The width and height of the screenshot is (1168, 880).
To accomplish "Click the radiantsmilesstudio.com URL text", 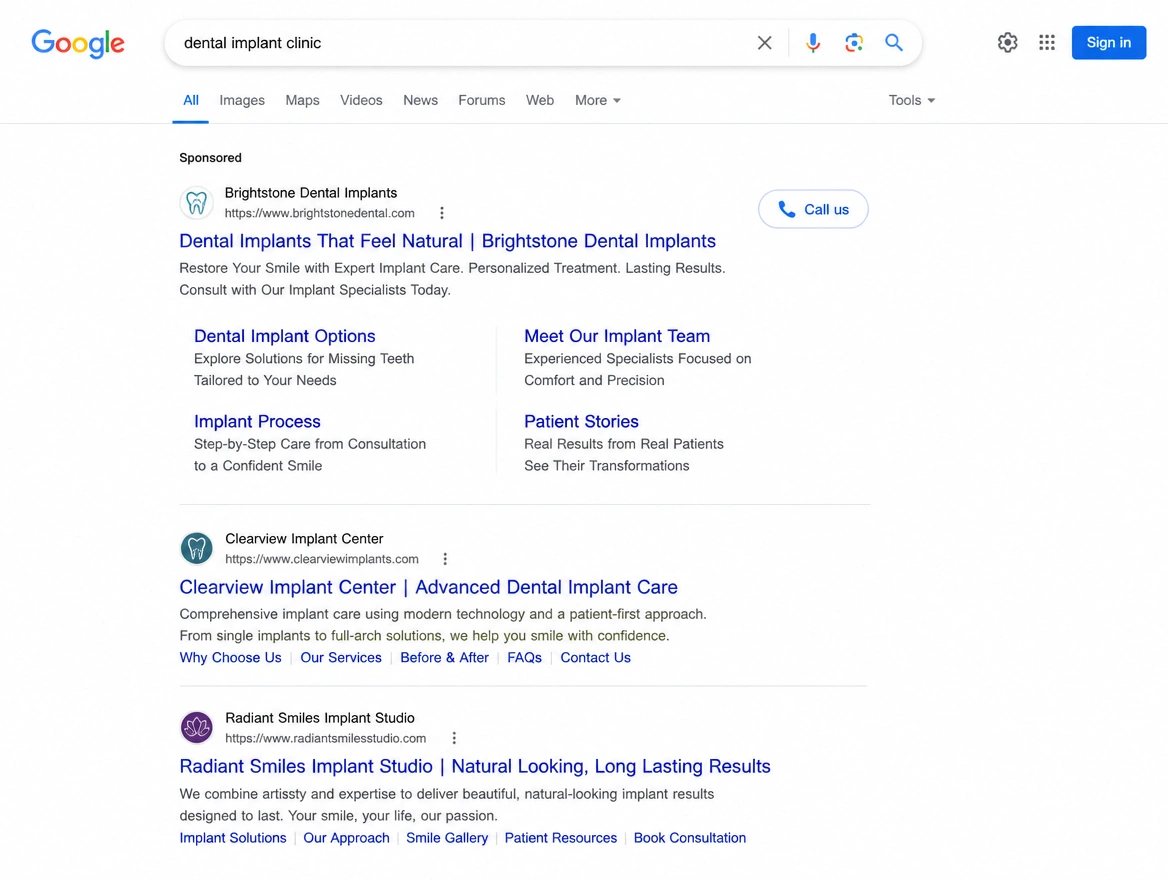I will pyautogui.click(x=326, y=738).
